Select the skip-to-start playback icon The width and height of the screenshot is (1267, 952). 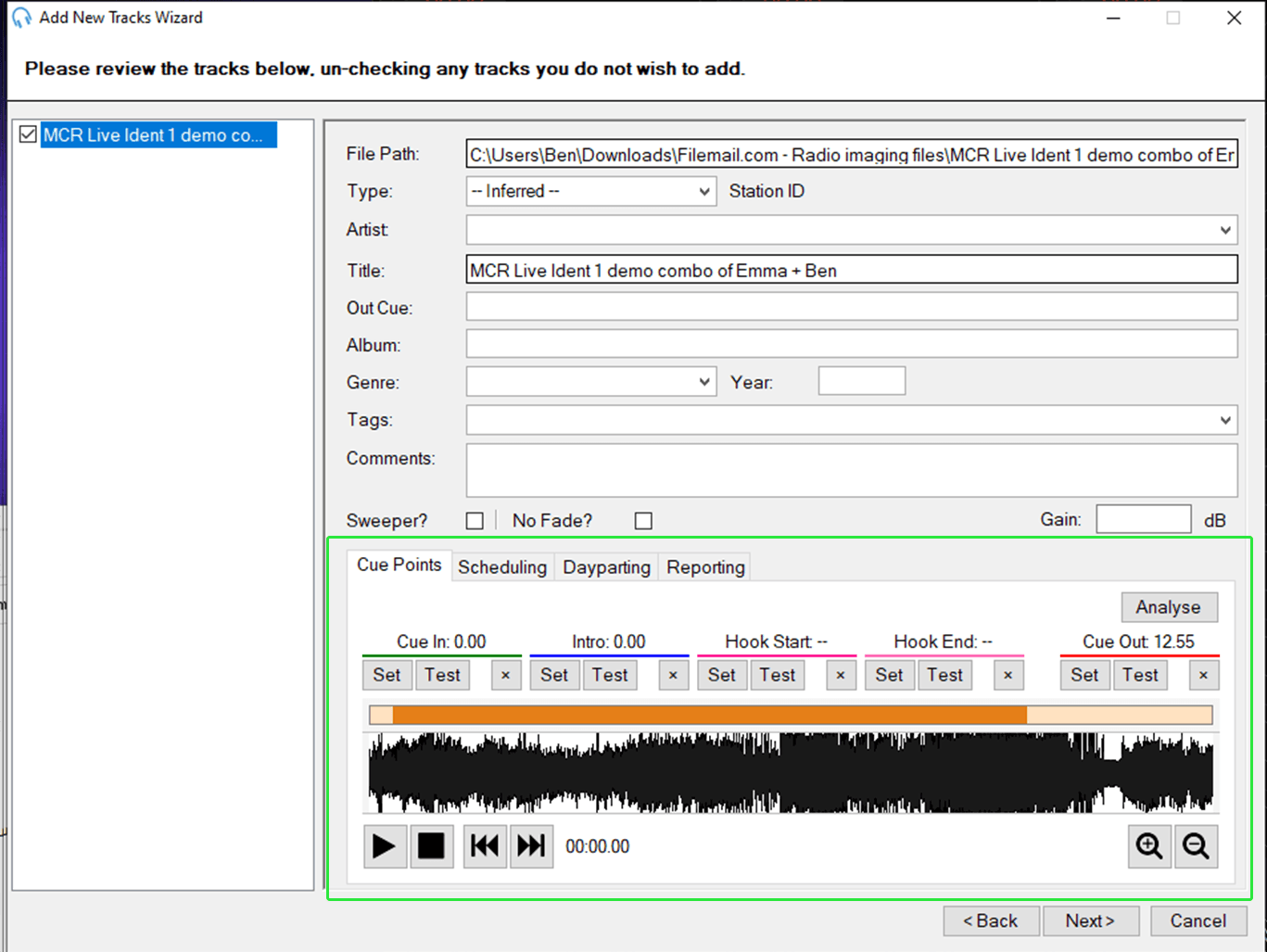coord(484,845)
